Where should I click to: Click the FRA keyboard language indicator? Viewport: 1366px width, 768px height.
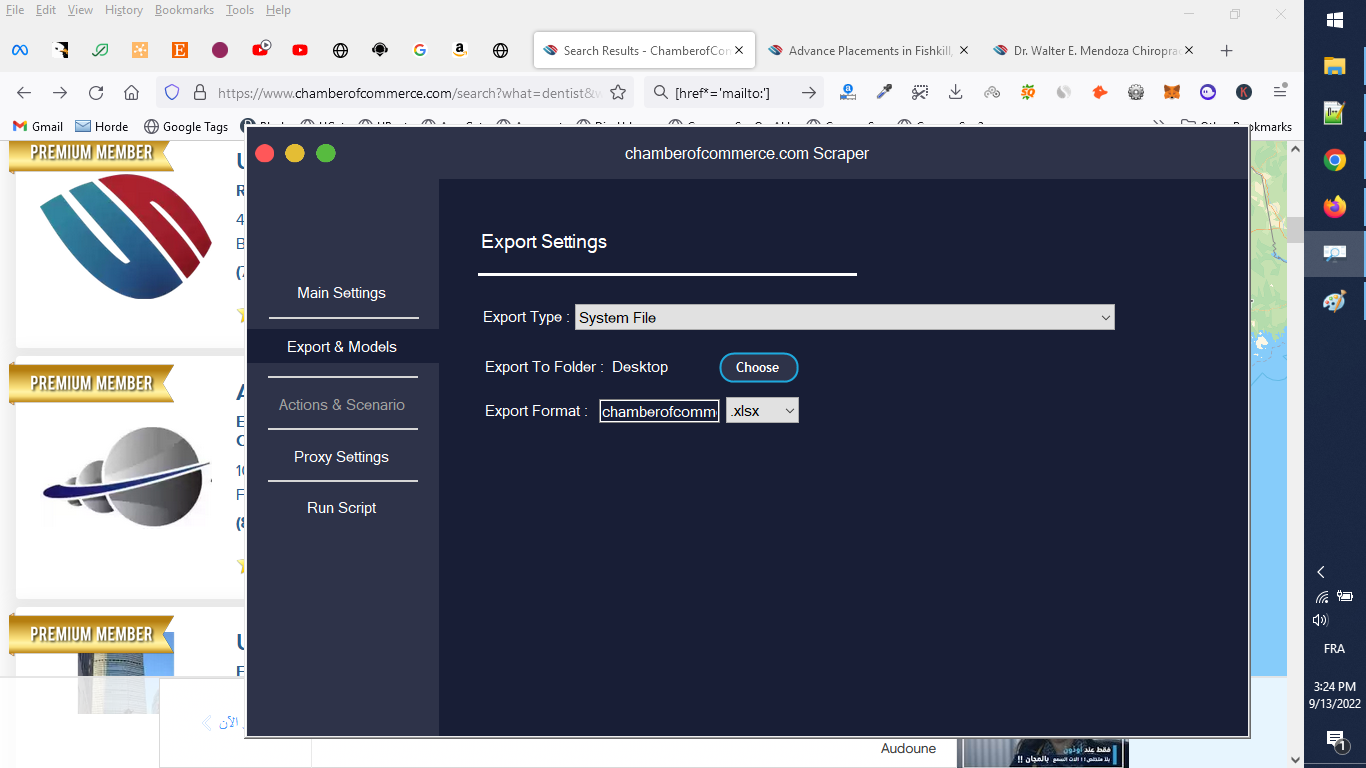pos(1335,649)
